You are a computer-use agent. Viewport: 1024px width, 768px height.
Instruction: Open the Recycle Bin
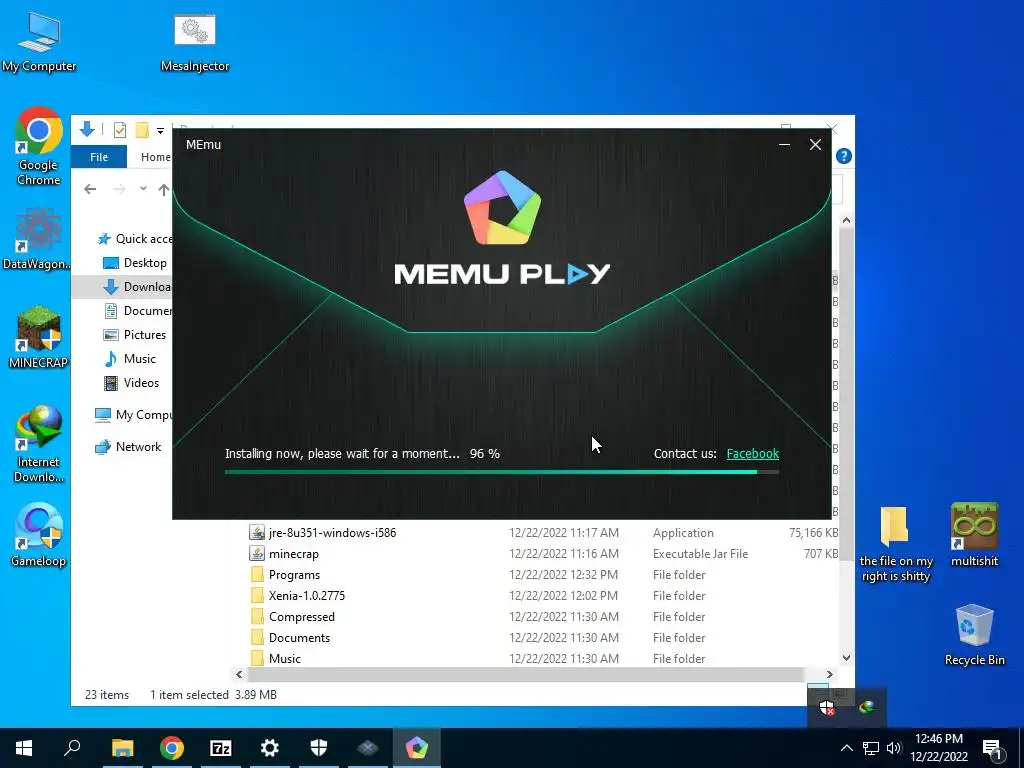tap(974, 635)
